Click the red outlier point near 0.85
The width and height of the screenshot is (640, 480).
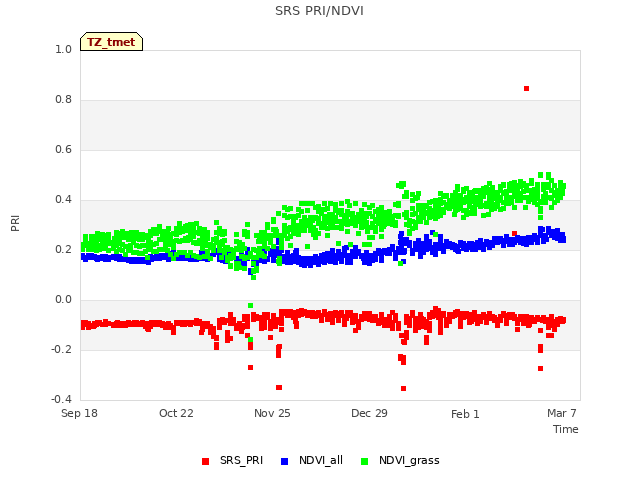[x=527, y=89]
